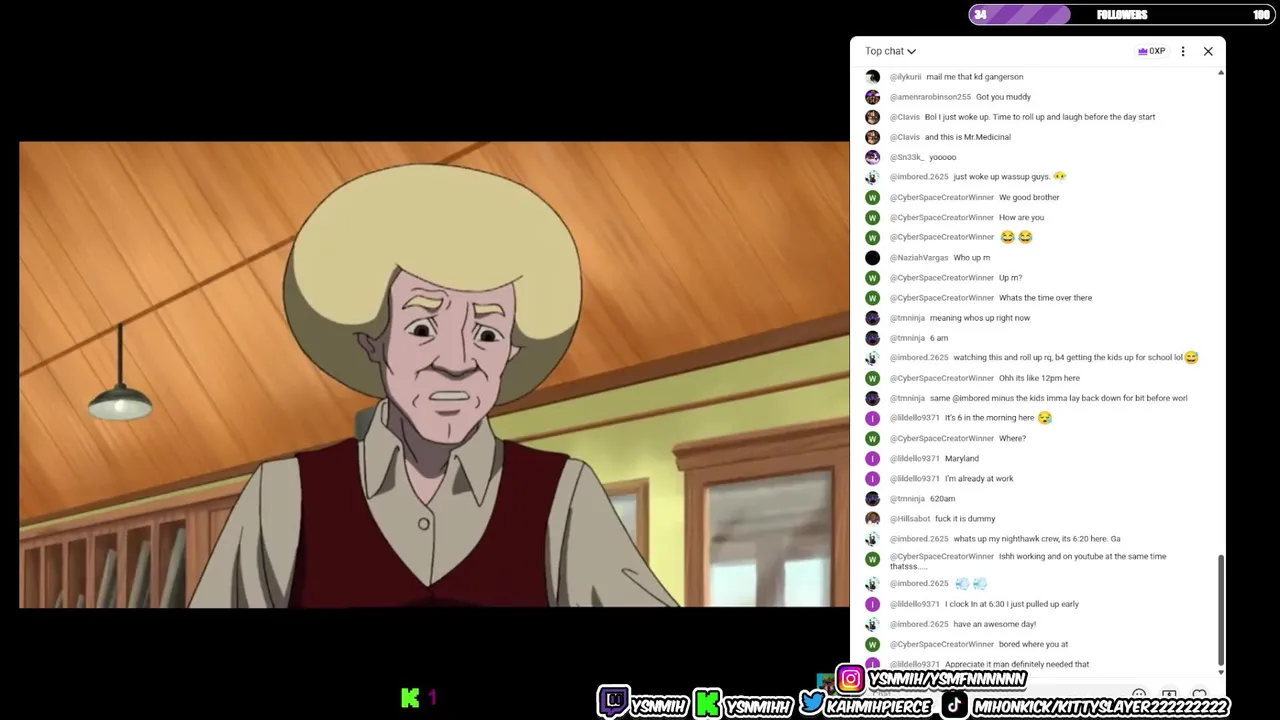Click message 'Appreciate it man definitely needed that'
Viewport: 1280px width, 720px height.
pos(1017,664)
